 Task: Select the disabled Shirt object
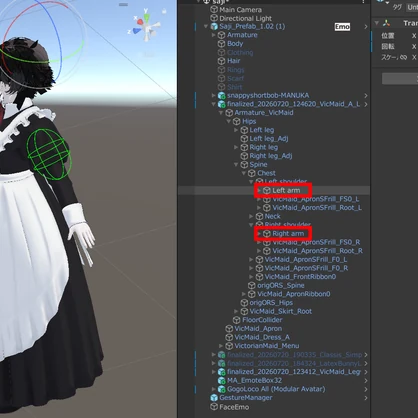click(234, 87)
